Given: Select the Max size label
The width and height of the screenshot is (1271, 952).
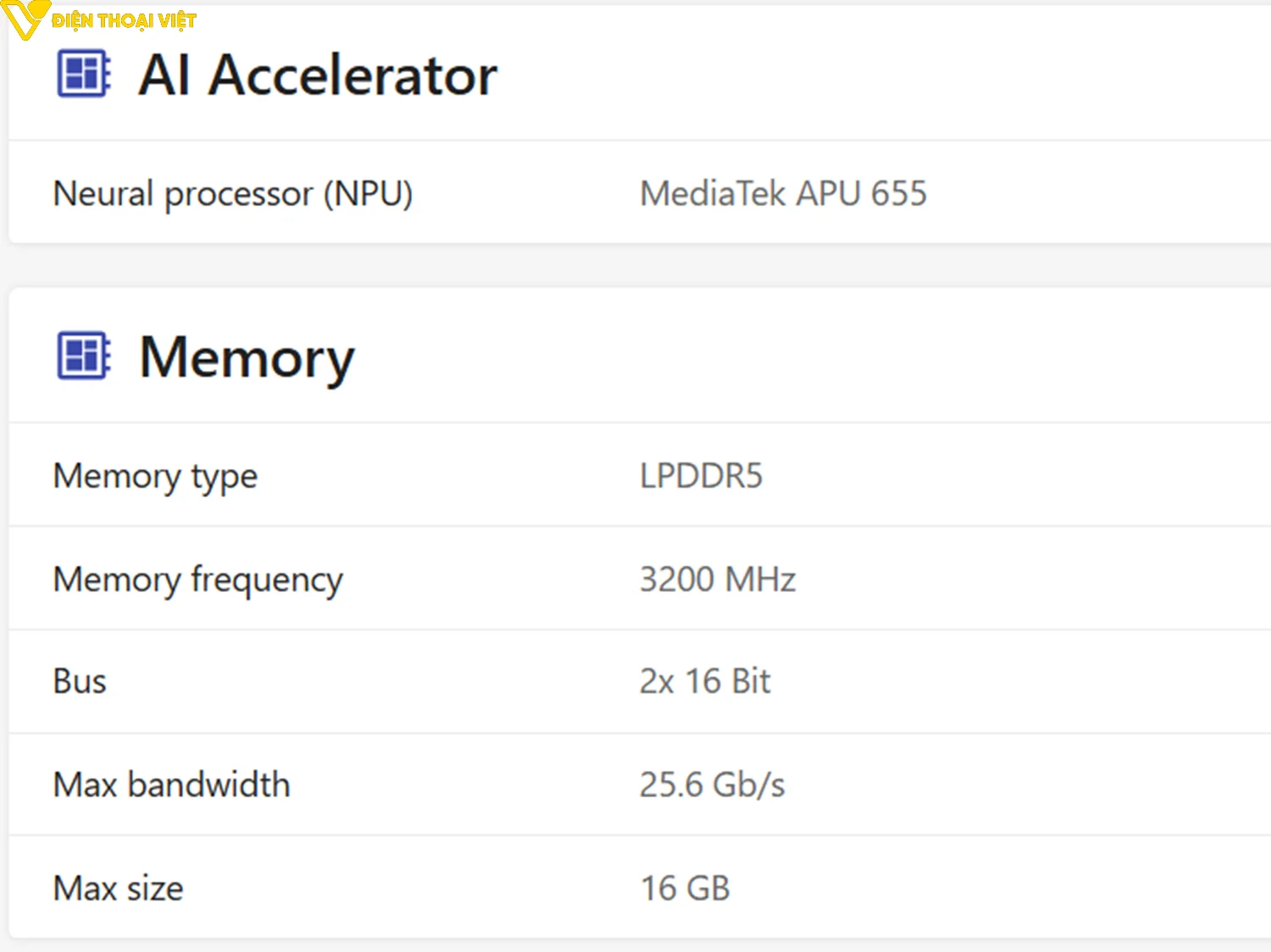Looking at the screenshot, I should coord(118,888).
